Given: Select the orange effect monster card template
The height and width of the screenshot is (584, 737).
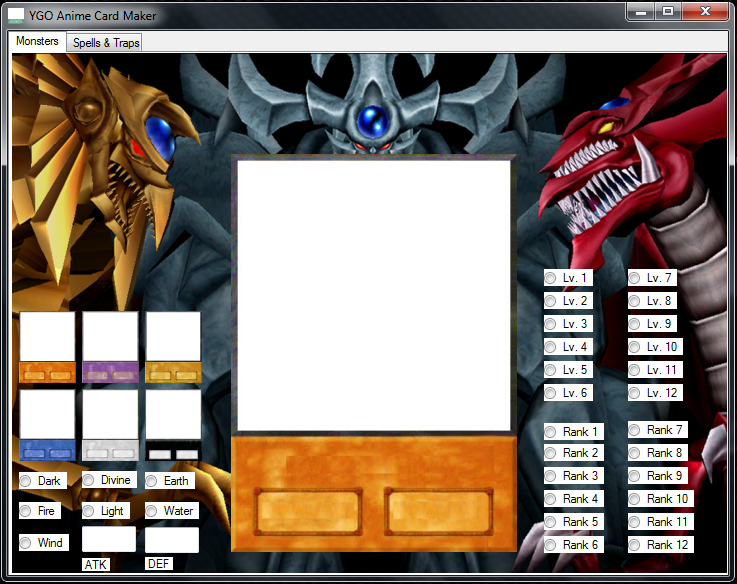Looking at the screenshot, I should coord(47,347).
